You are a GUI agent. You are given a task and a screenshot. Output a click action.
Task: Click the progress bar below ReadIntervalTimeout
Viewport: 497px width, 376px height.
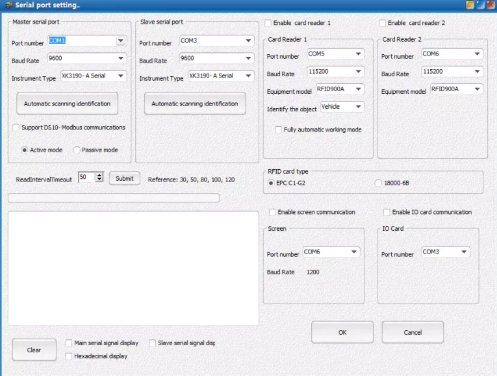pyautogui.click(x=114, y=198)
